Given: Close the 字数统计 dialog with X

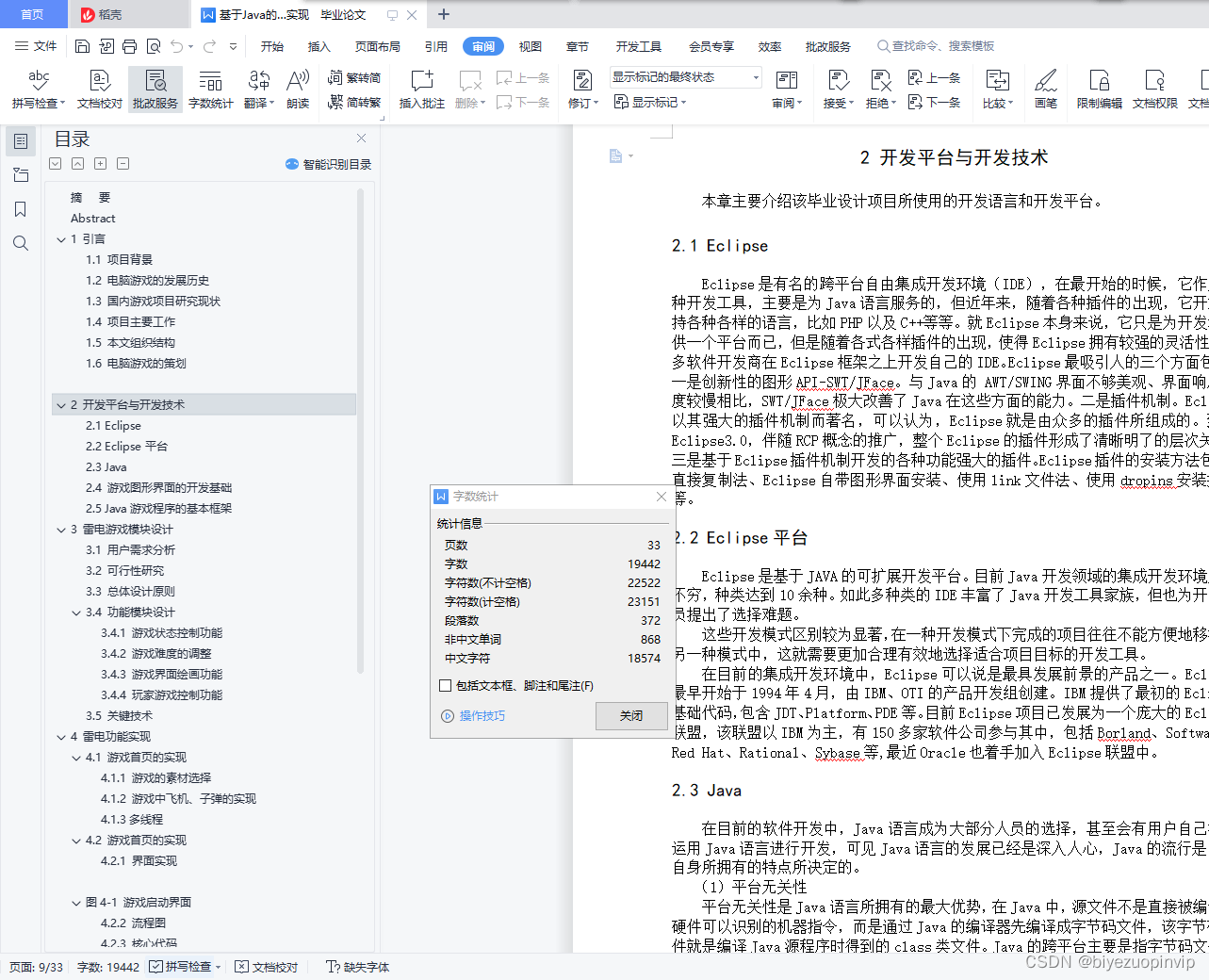Looking at the screenshot, I should click(x=662, y=497).
